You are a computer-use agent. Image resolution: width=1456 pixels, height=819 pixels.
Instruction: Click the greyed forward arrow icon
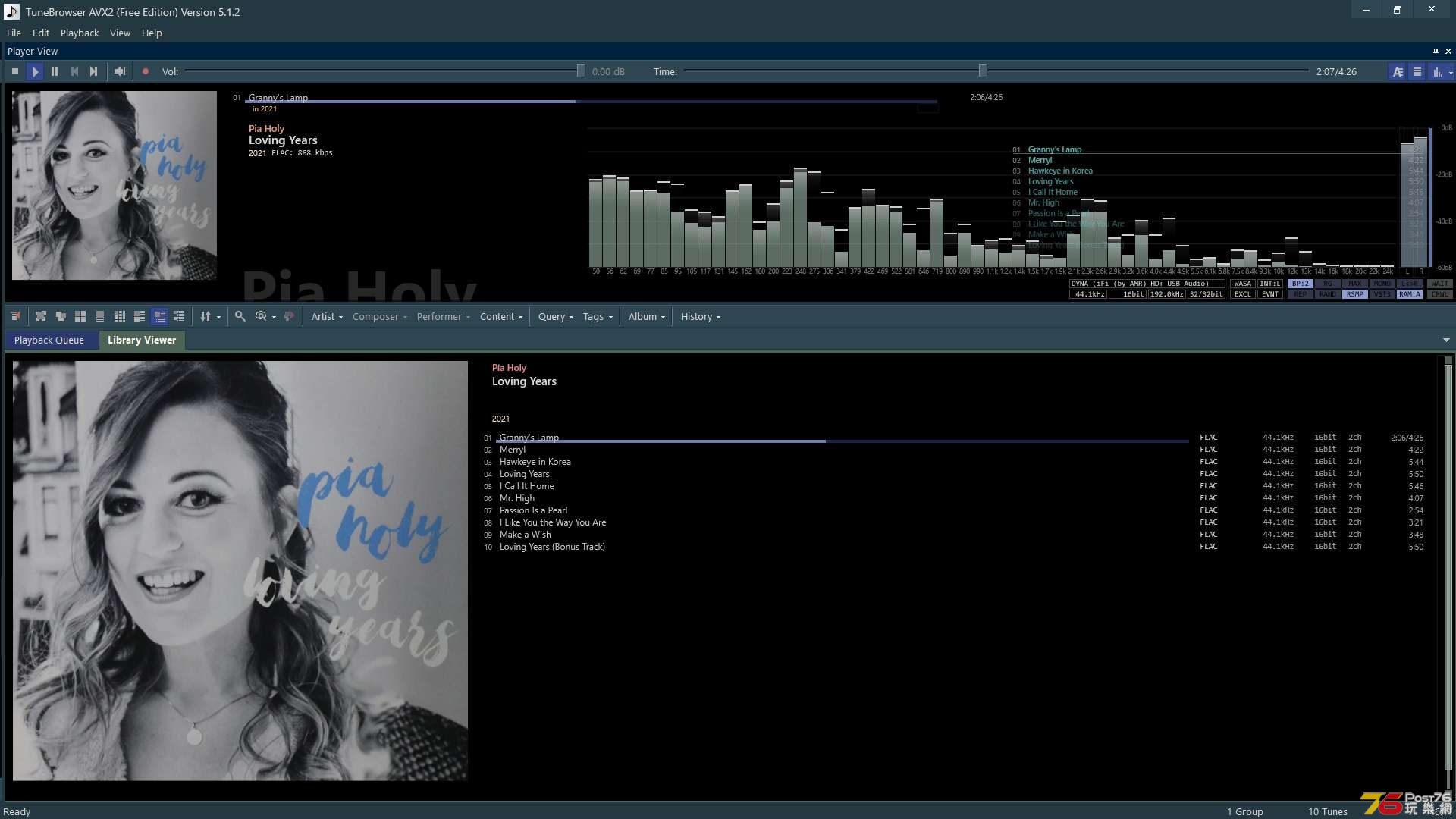(x=289, y=316)
